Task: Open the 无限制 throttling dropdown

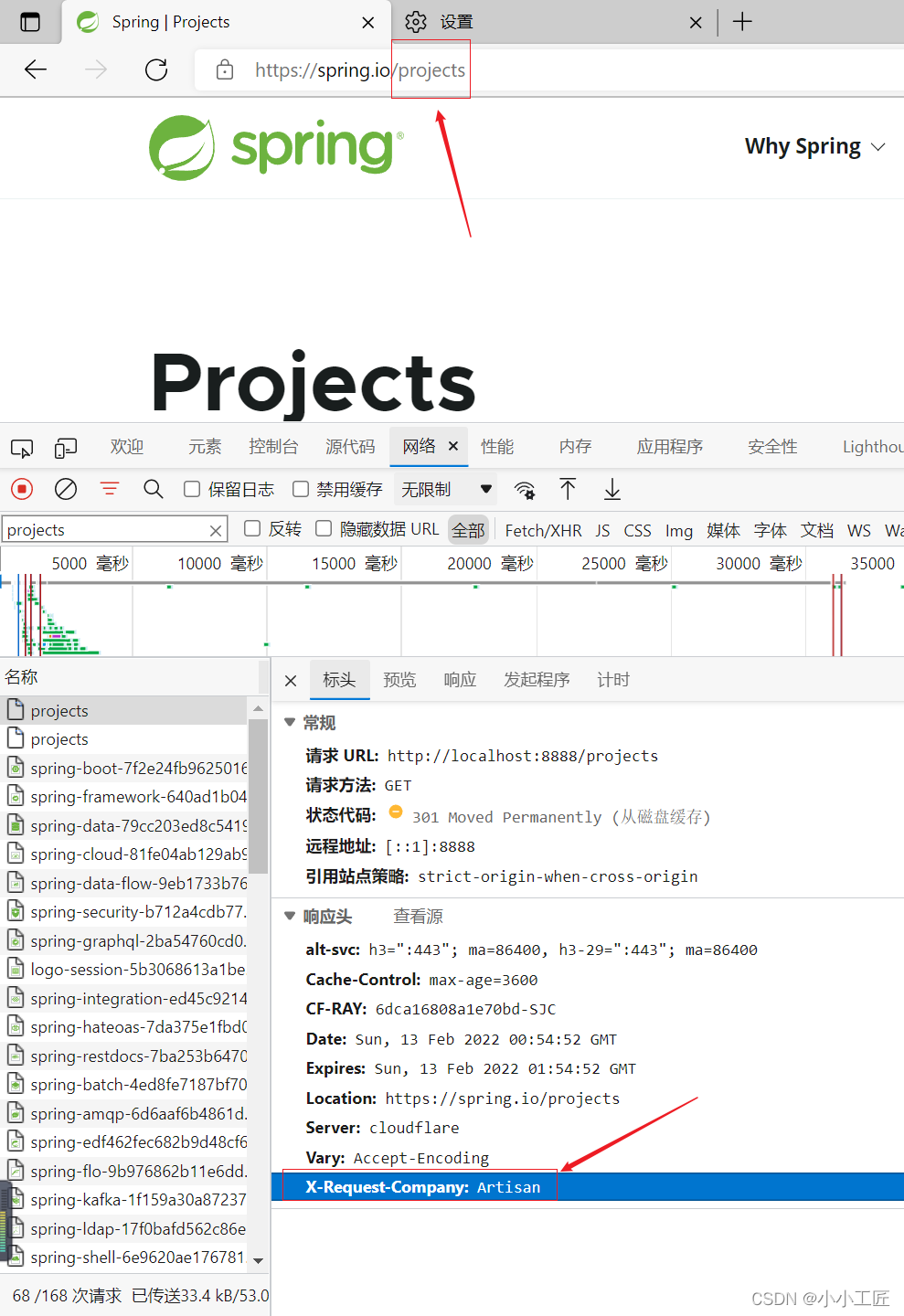Action: (446, 490)
